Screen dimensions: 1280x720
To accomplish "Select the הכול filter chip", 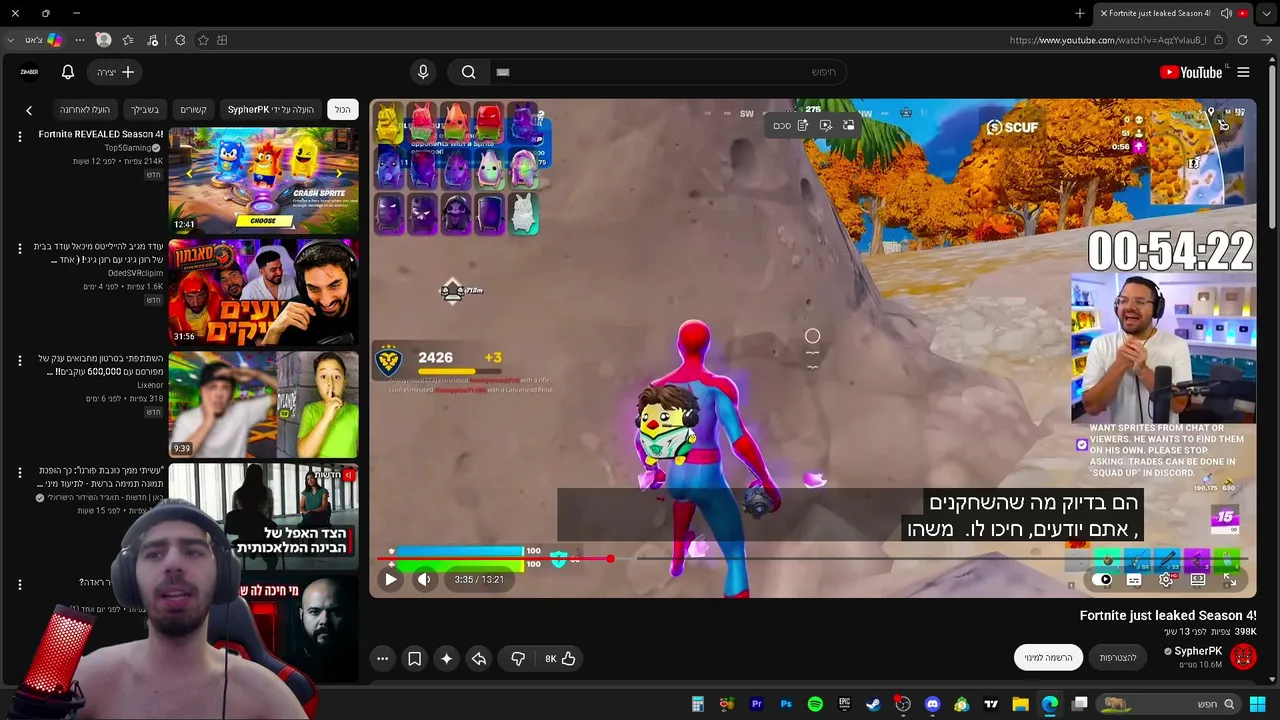I will tap(343, 109).
